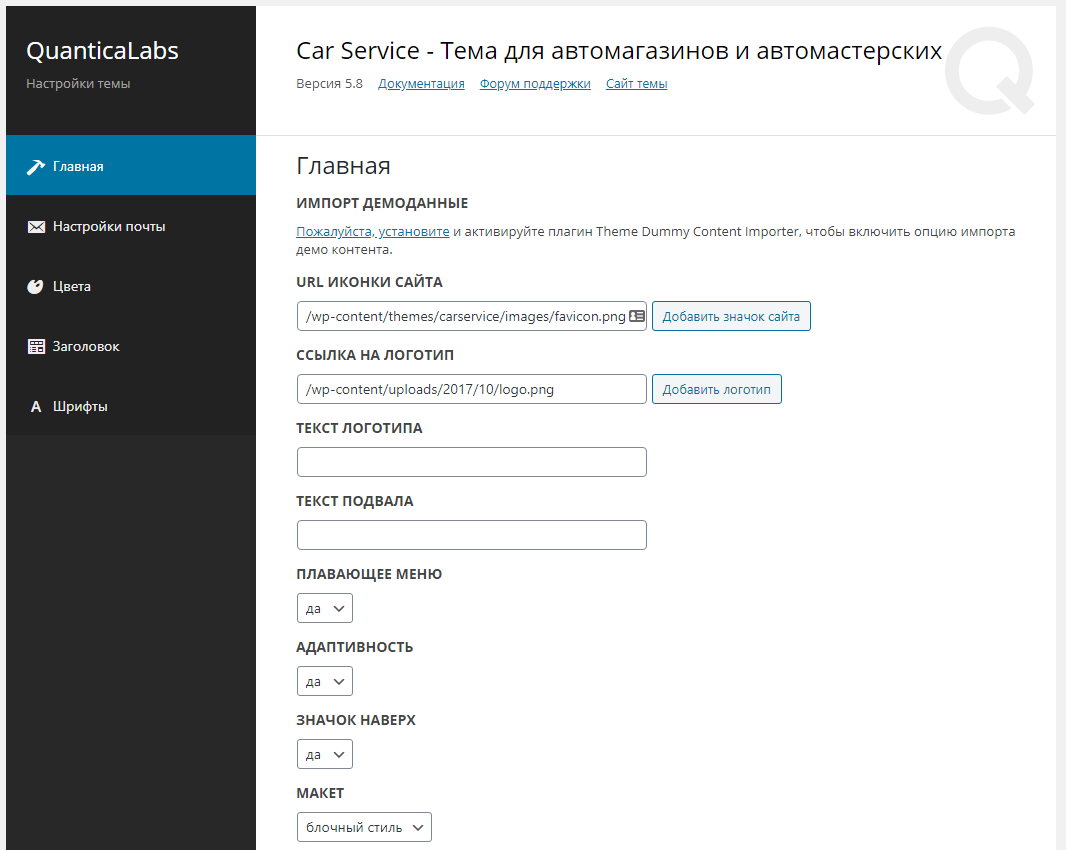Focus the URL иконки сайта input field
Image resolution: width=1066 pixels, height=850 pixels.
[x=472, y=316]
